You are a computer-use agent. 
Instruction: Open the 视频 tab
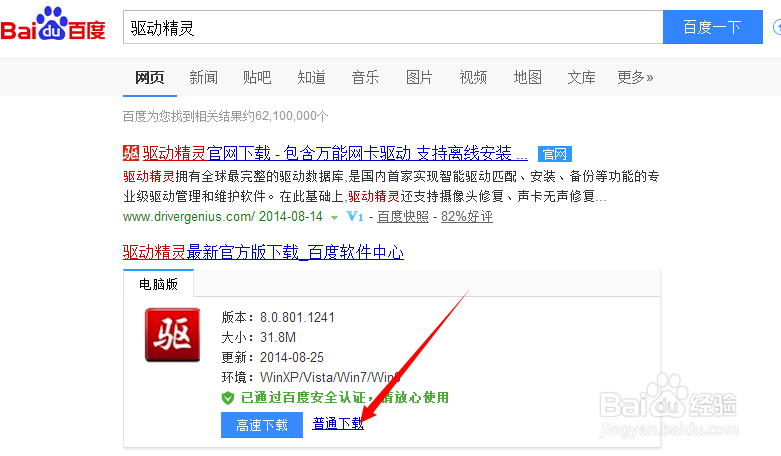pos(473,78)
